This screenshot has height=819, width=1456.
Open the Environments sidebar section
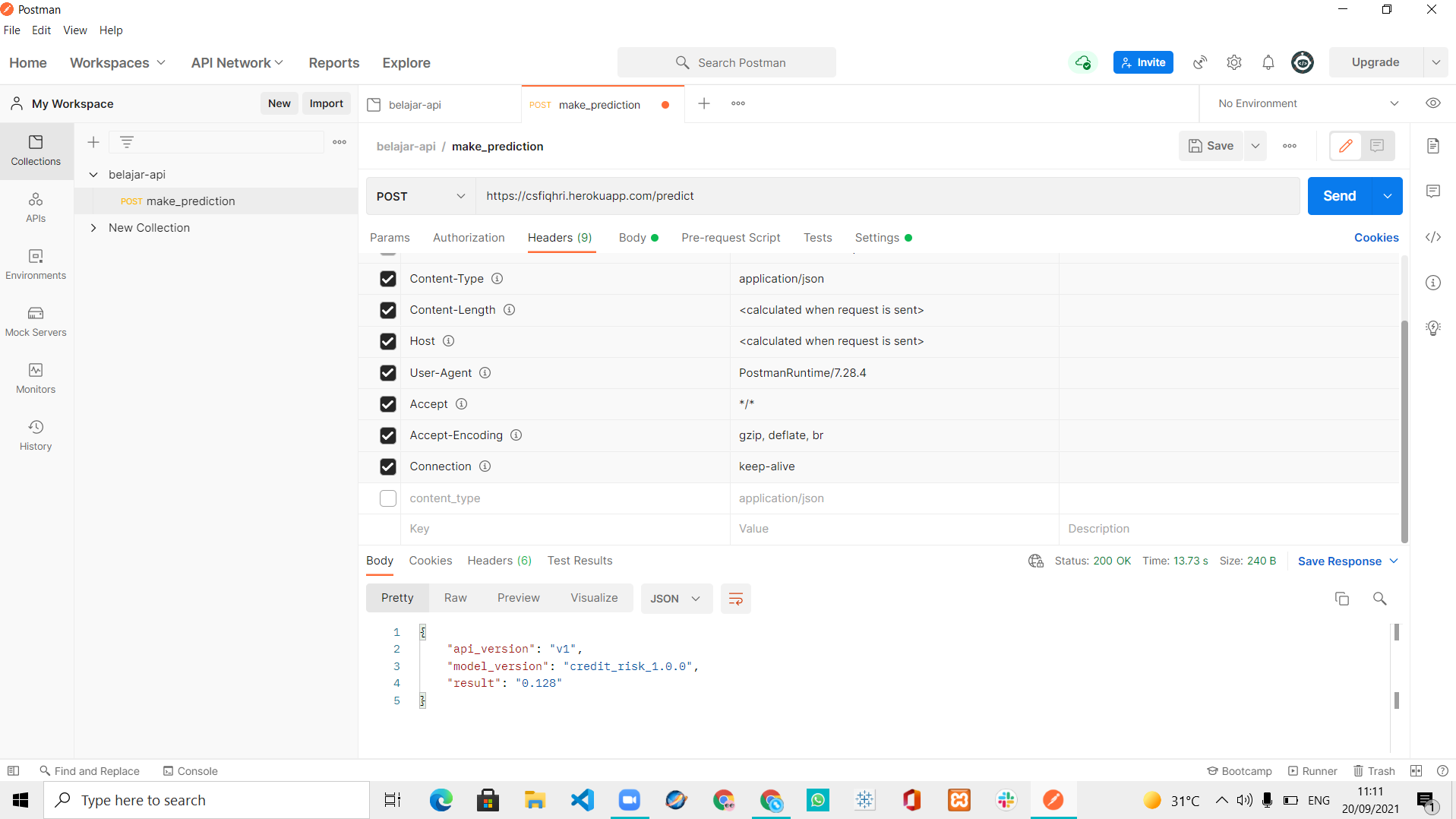point(36,264)
